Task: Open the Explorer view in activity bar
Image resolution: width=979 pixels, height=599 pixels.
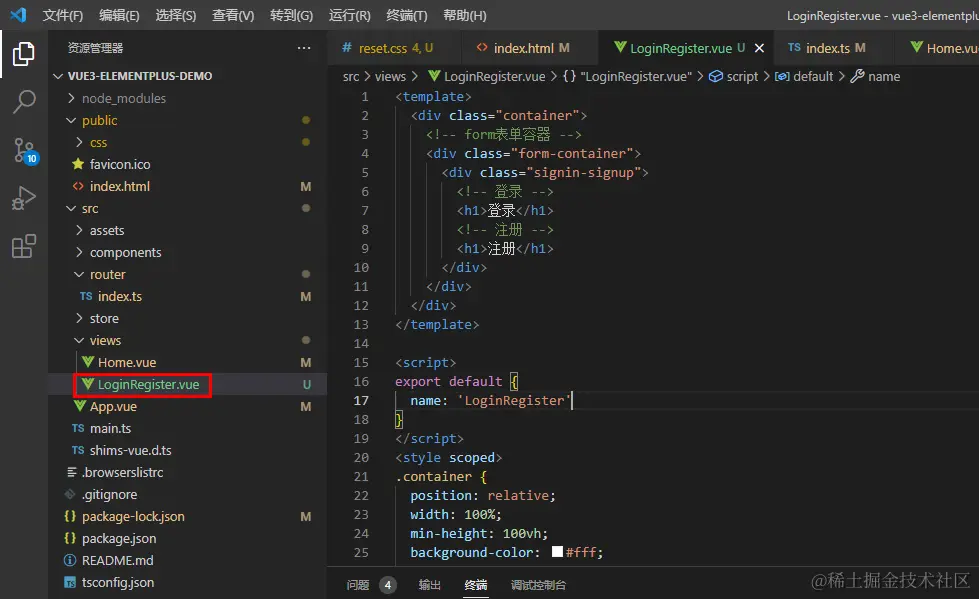Action: point(24,54)
